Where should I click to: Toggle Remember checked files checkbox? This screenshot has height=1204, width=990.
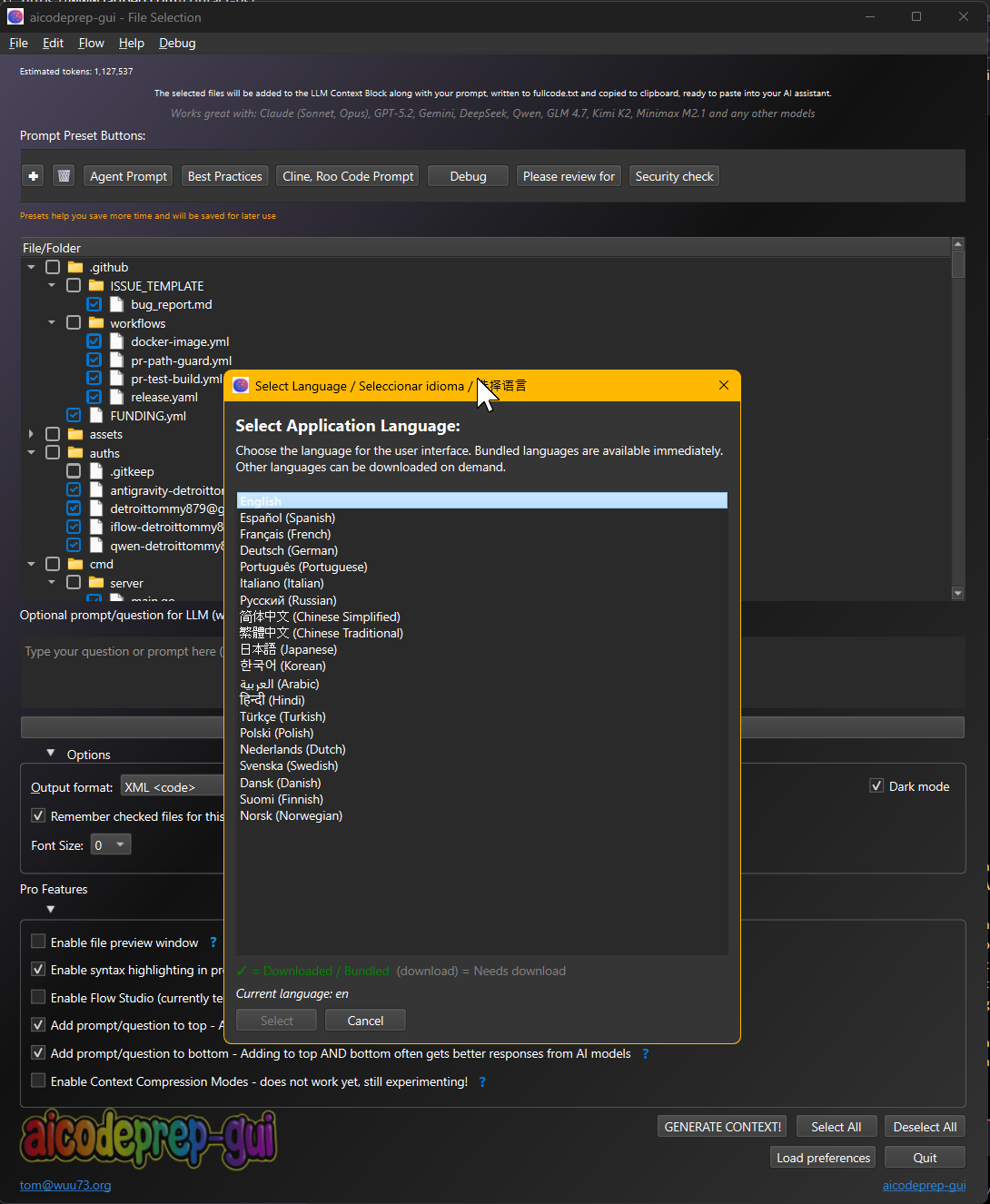tap(38, 816)
